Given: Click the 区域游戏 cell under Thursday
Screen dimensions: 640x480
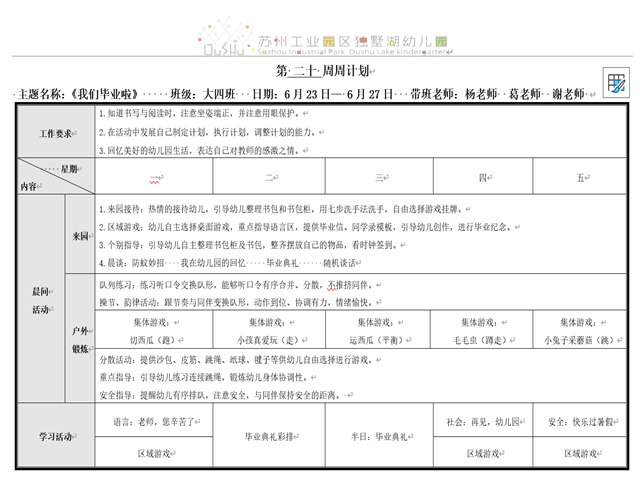Looking at the screenshot, I should click(483, 452).
